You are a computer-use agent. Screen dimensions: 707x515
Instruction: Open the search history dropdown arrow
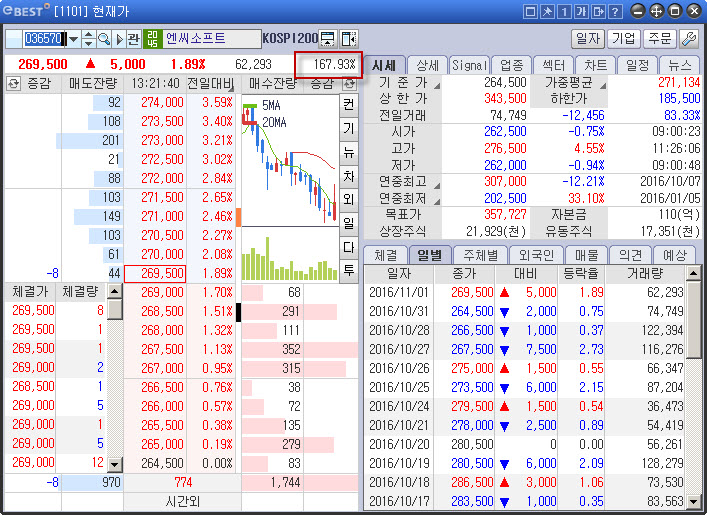(119, 39)
